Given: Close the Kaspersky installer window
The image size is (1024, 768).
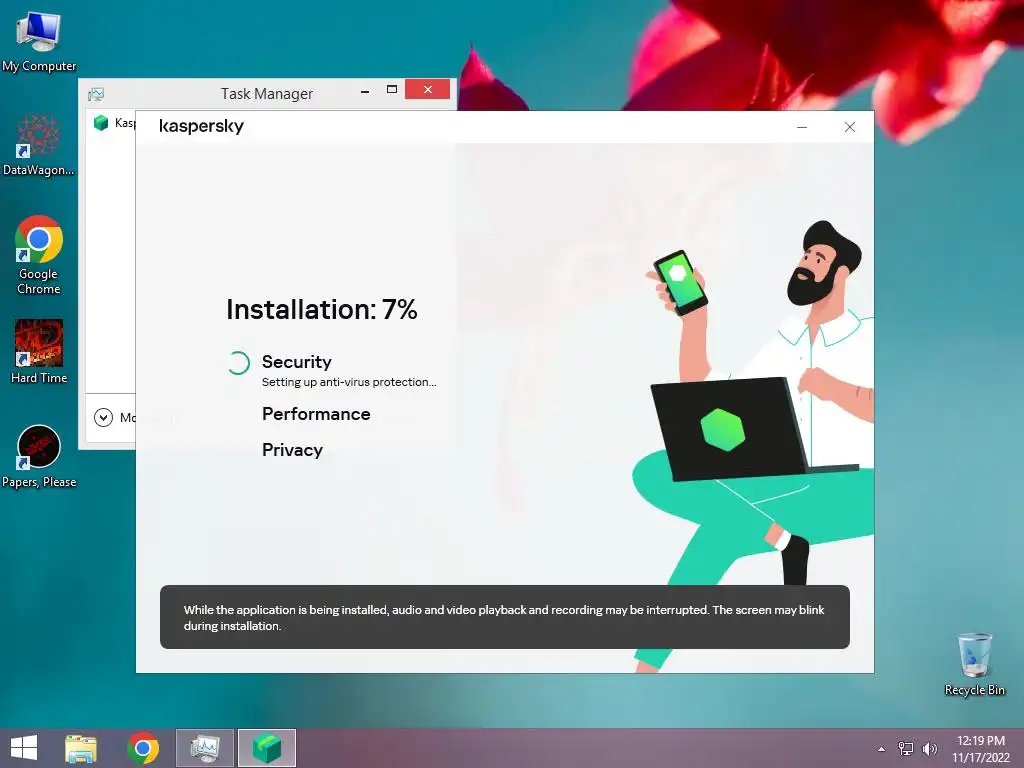Looking at the screenshot, I should tap(850, 127).
